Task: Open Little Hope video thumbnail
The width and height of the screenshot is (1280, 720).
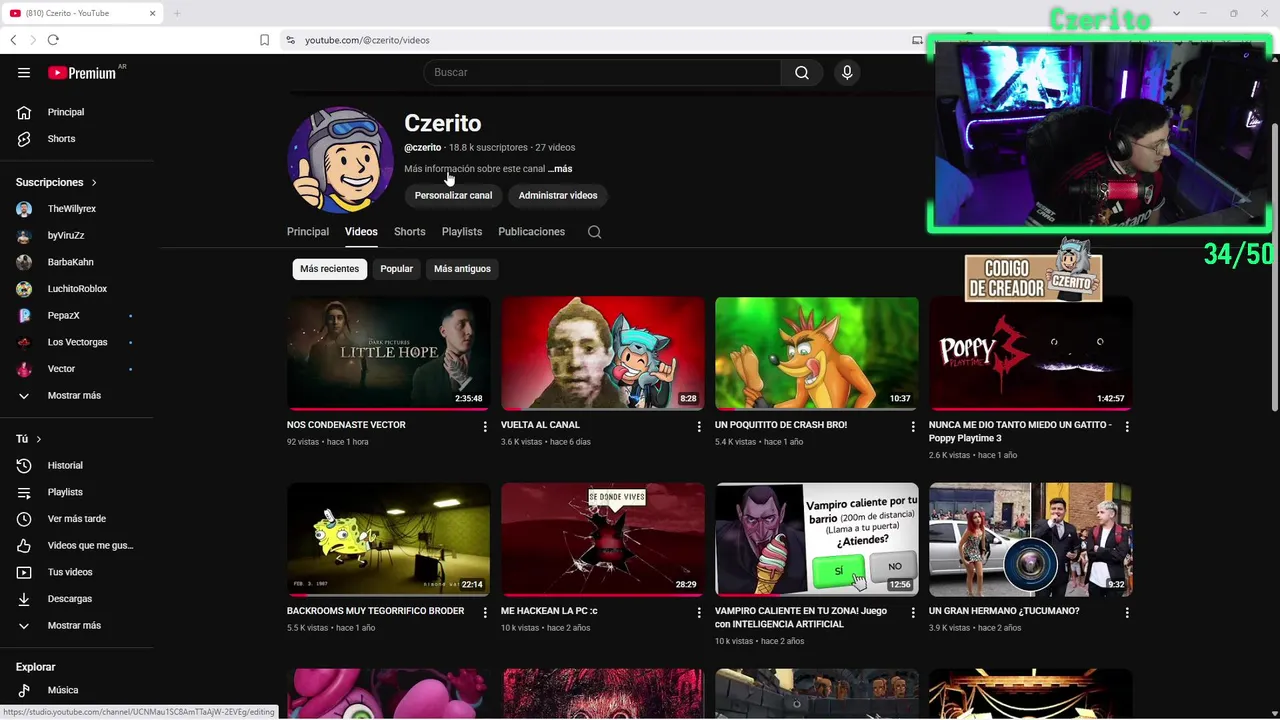Action: [389, 354]
